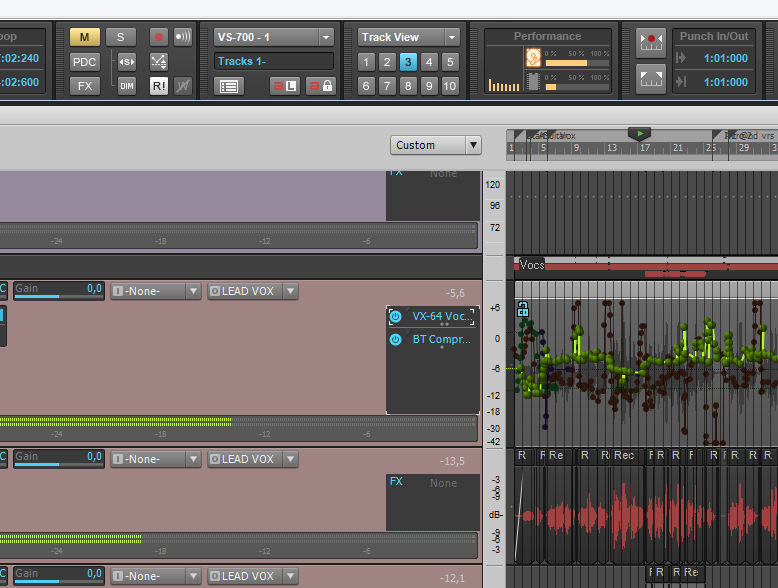The image size is (778, 588).
Task: Select screenset number 5
Action: [450, 62]
